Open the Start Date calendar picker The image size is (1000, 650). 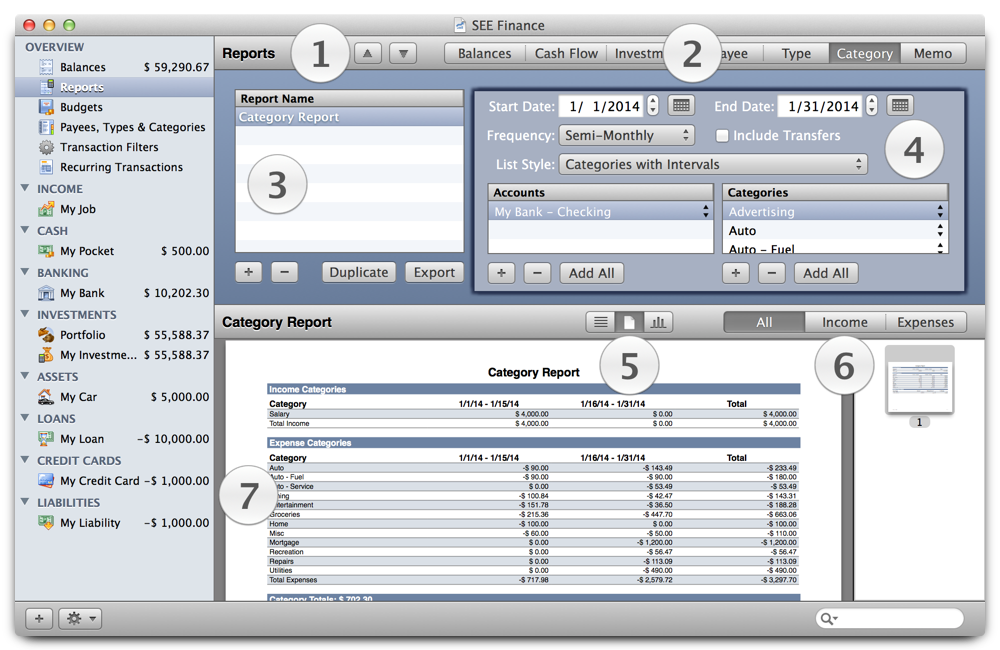[x=681, y=105]
